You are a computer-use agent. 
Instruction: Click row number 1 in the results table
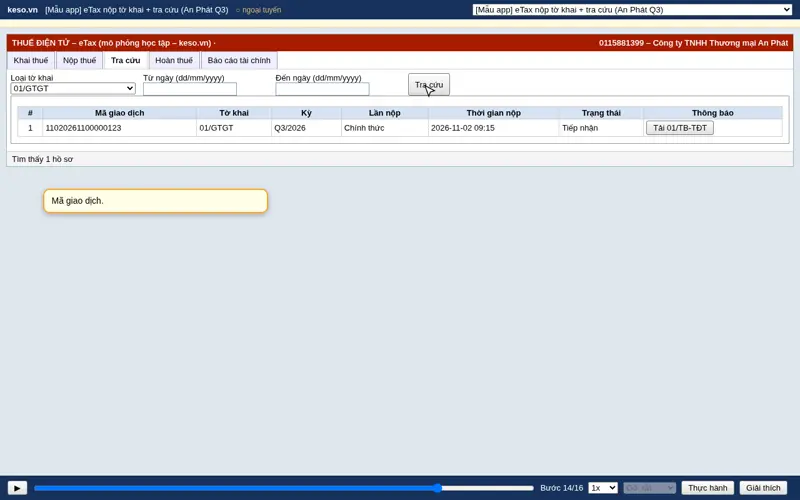tap(30, 128)
